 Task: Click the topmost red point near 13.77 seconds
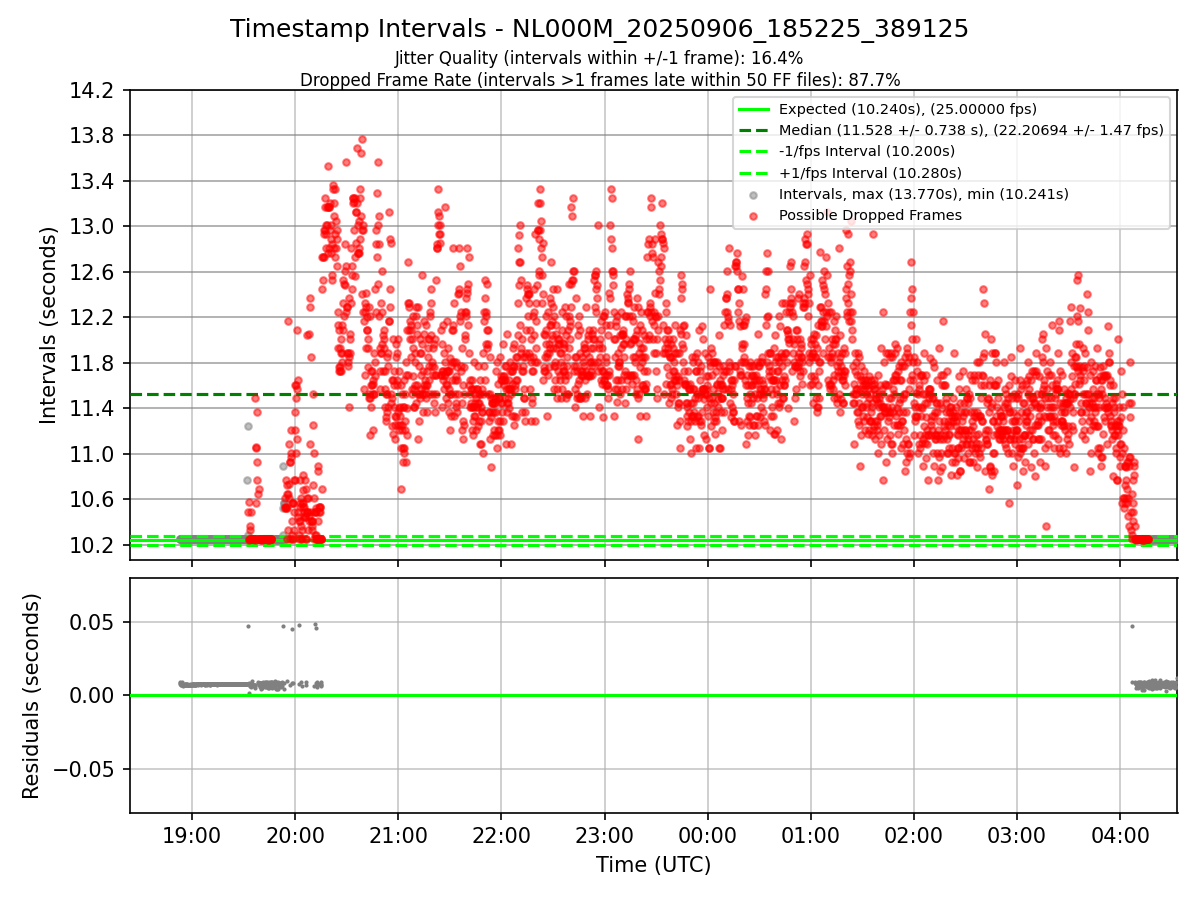tap(362, 139)
